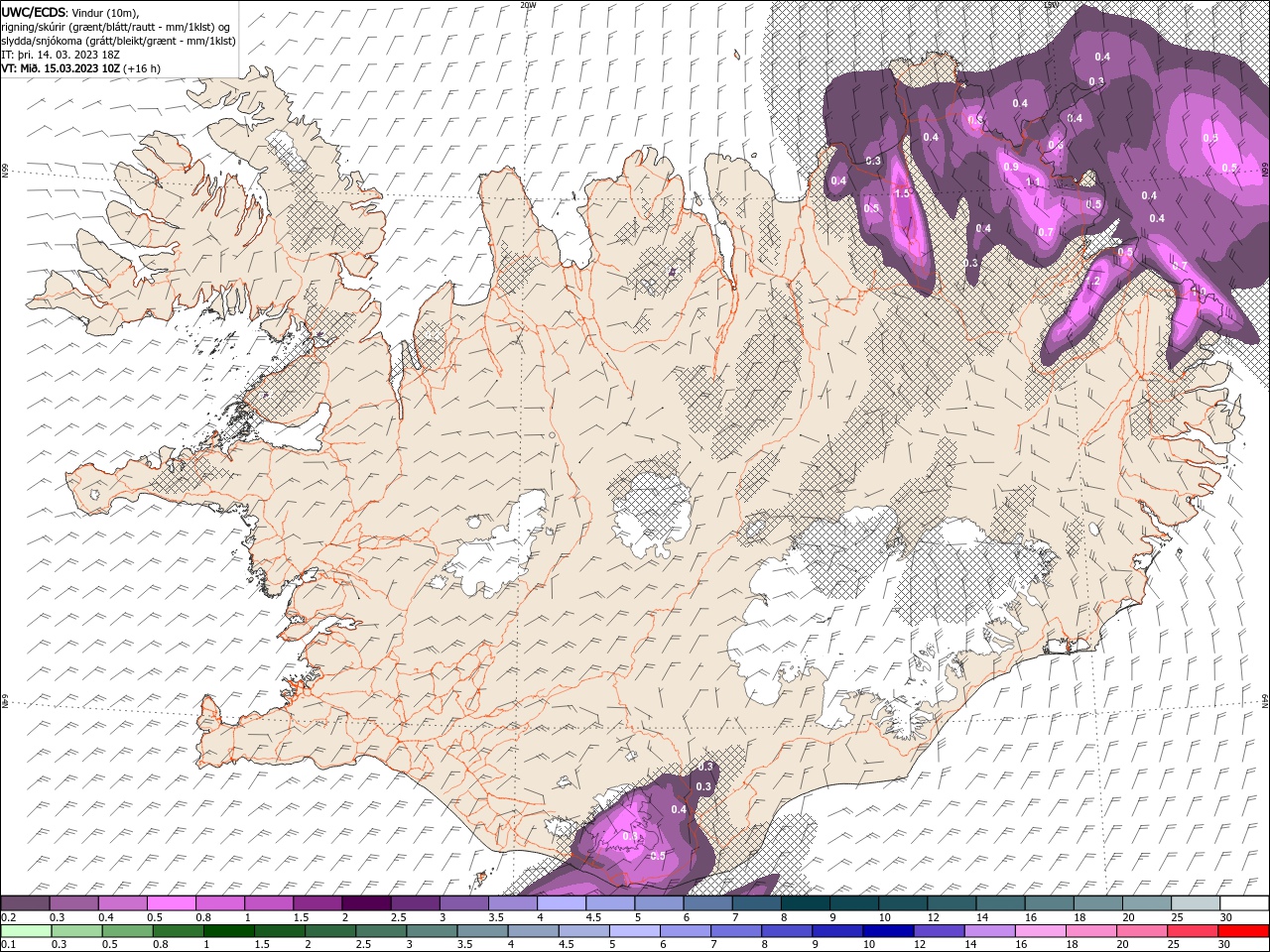Select the light pink 16 swatch in rain scale
1270x952 pixels.
[x=1039, y=931]
